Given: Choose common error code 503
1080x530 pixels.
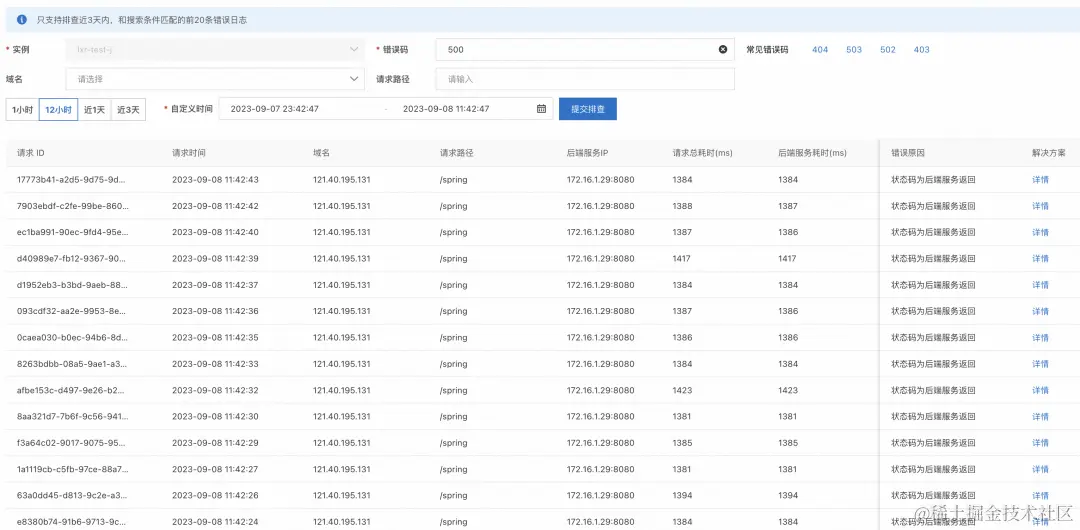Looking at the screenshot, I should (x=854, y=50).
